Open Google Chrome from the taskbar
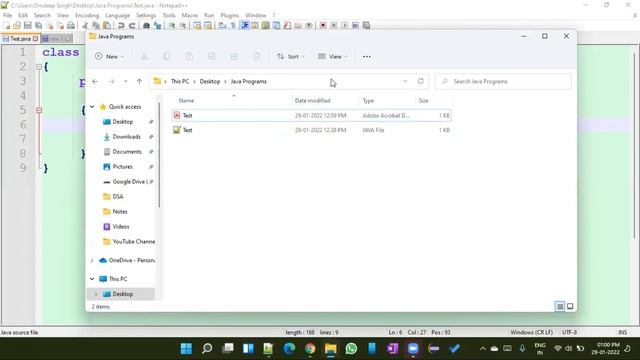This screenshot has height=360, width=640. [x=310, y=348]
